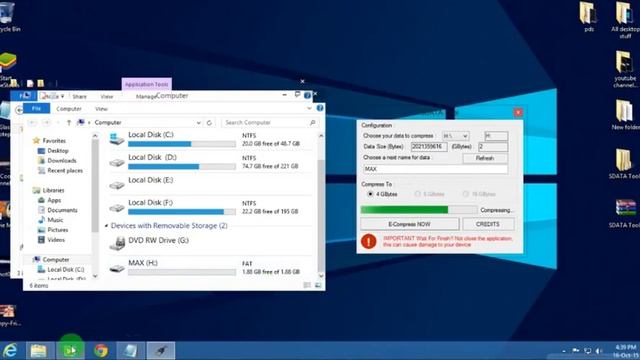Click the CREDITS button
Screen dimensions: 640x360
[488, 224]
